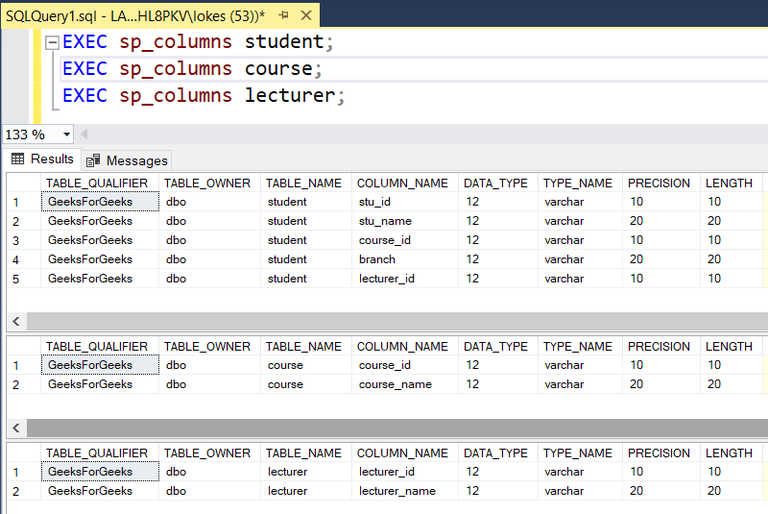Click TYPE_NAME header in course results grid
Screen dimensions: 768x514
578,347
